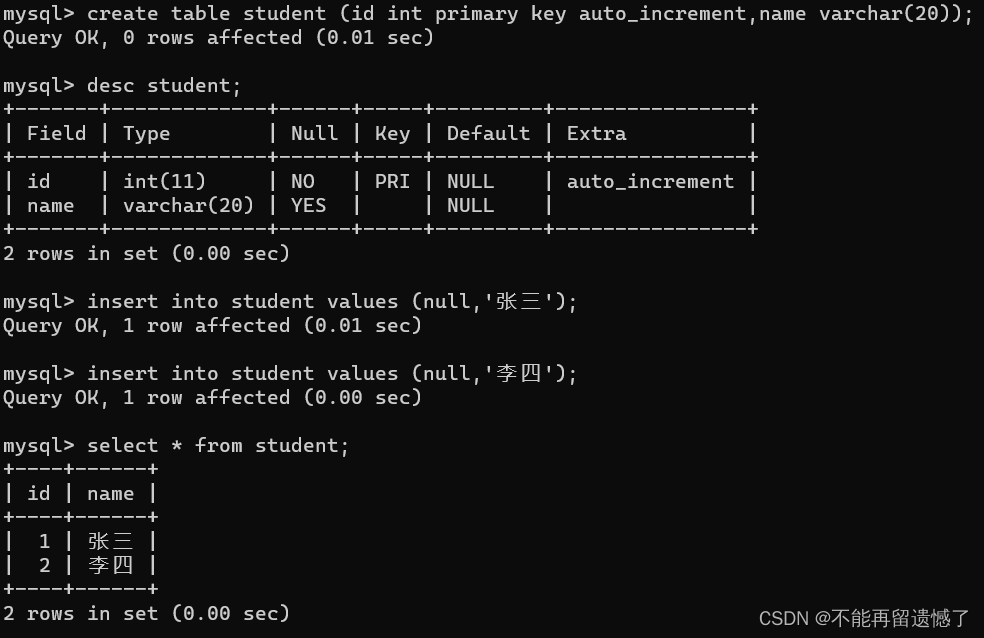Viewport: 984px width, 638px height.
Task: Click the insert statement containing '张三'
Action: tap(332, 302)
